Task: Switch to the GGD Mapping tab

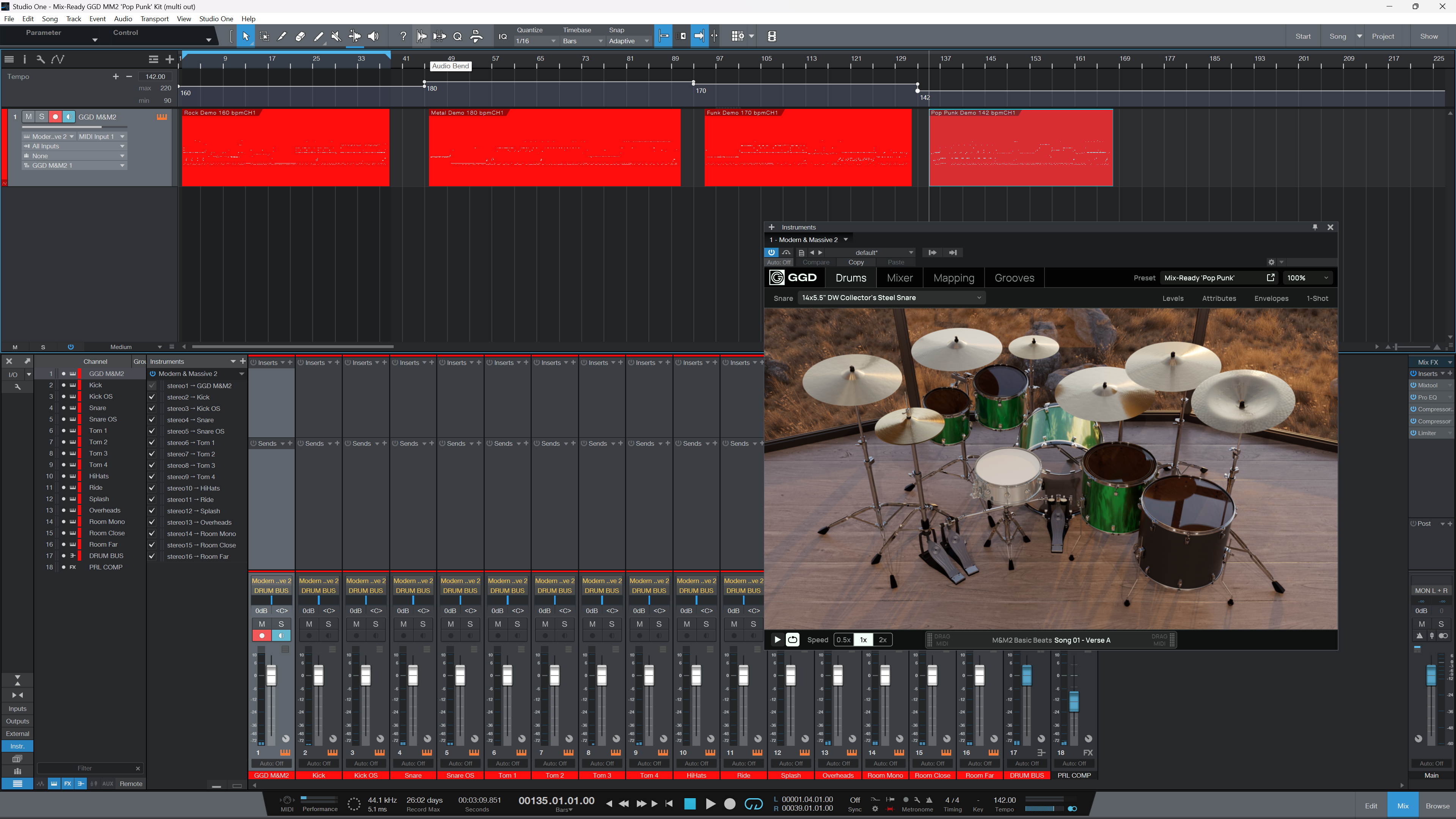Action: click(x=953, y=278)
